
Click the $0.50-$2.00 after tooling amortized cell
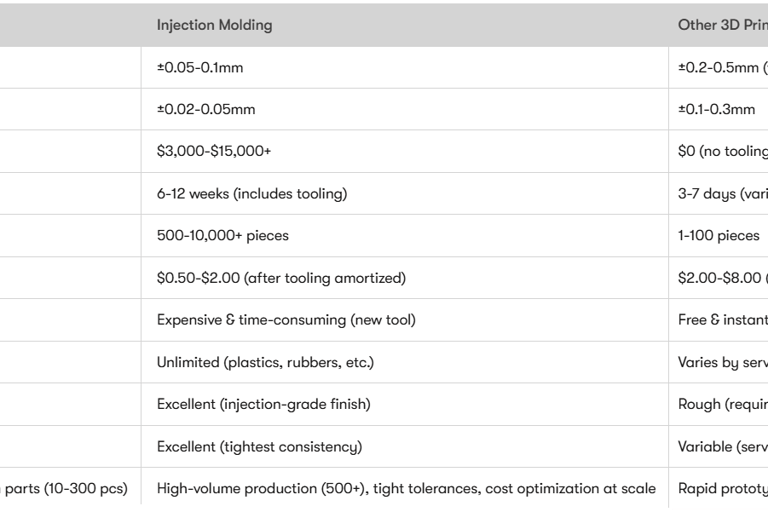(281, 278)
